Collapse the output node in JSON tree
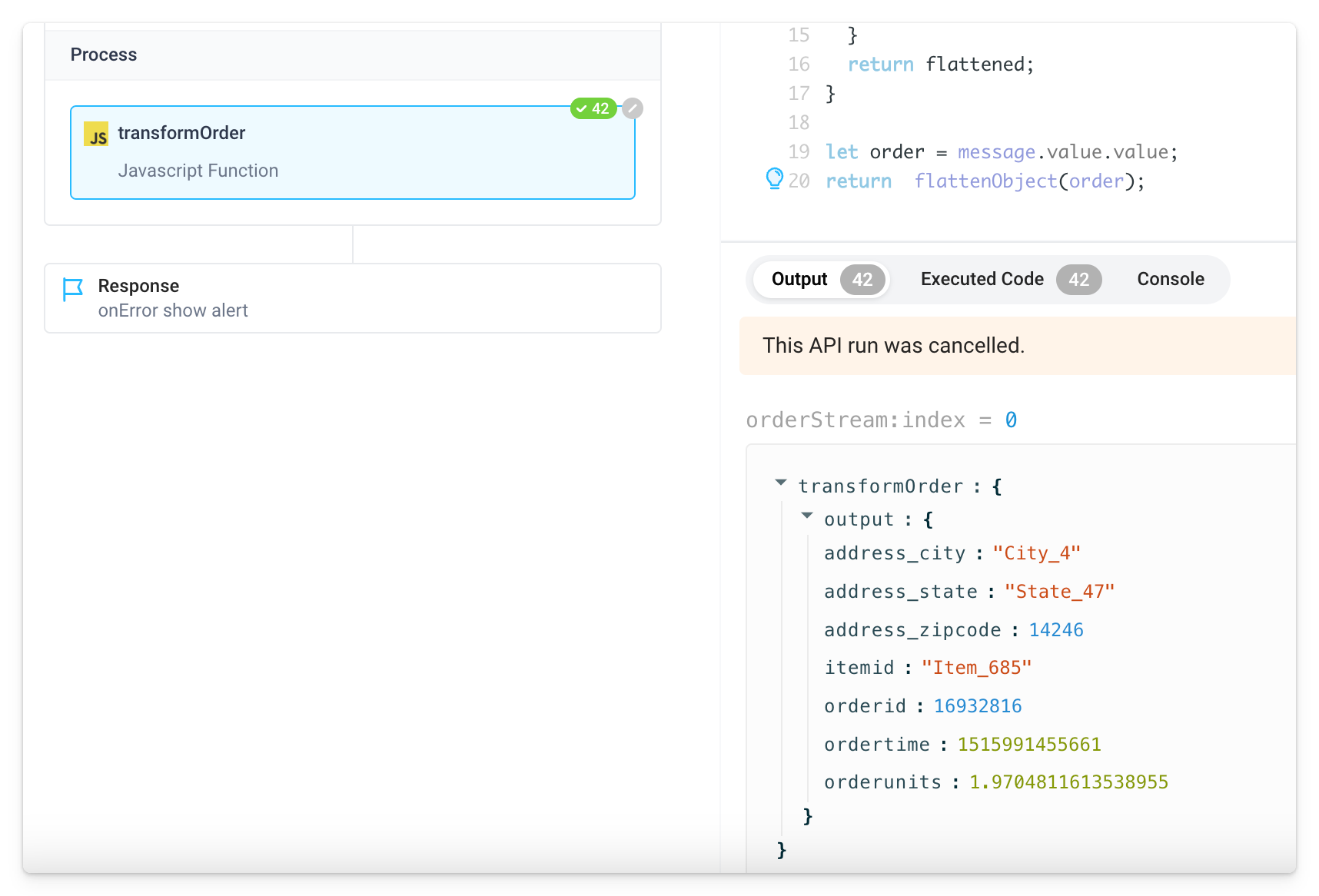The width and height of the screenshot is (1319, 896). (807, 516)
